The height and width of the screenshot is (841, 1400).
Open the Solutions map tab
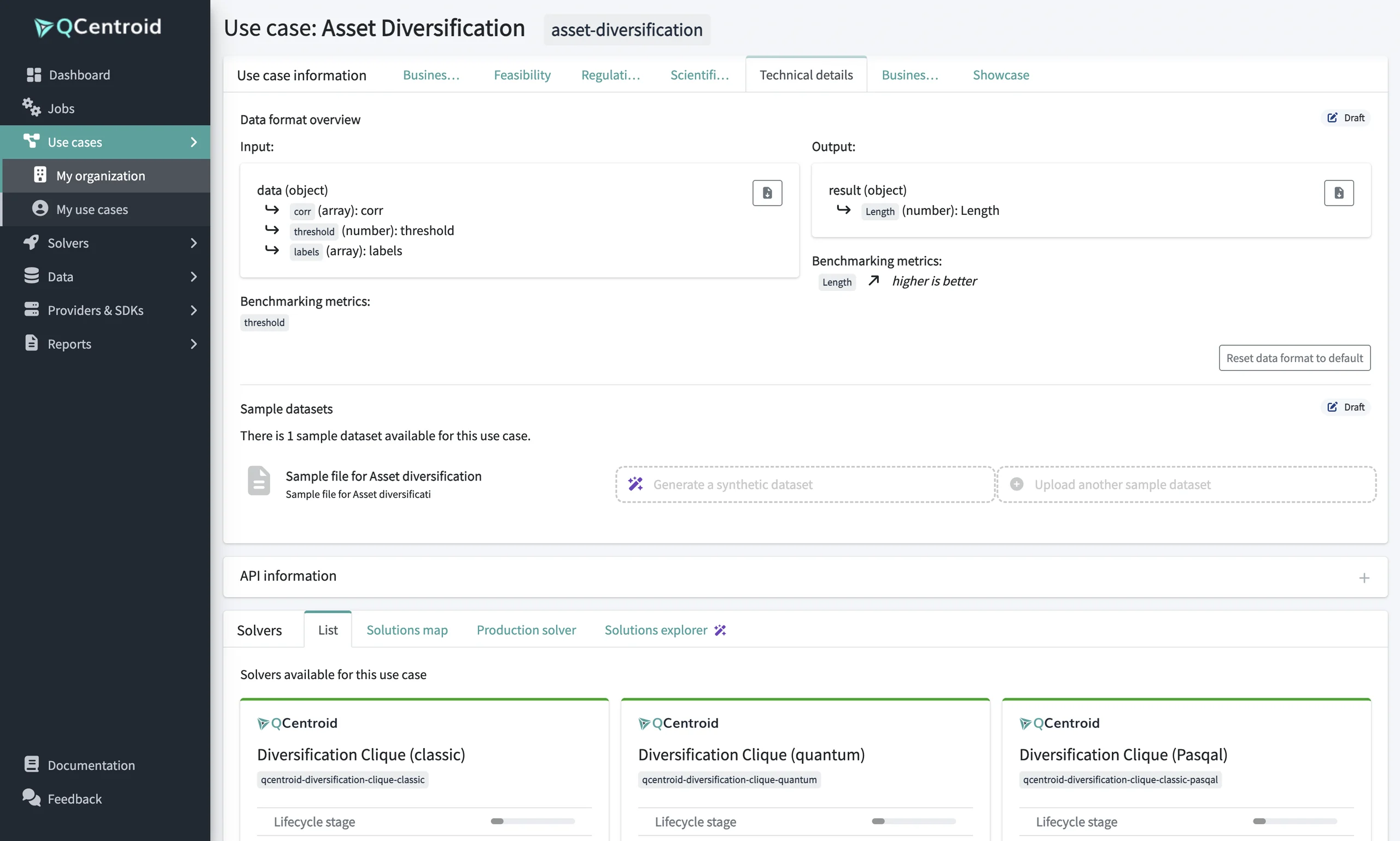coord(406,629)
